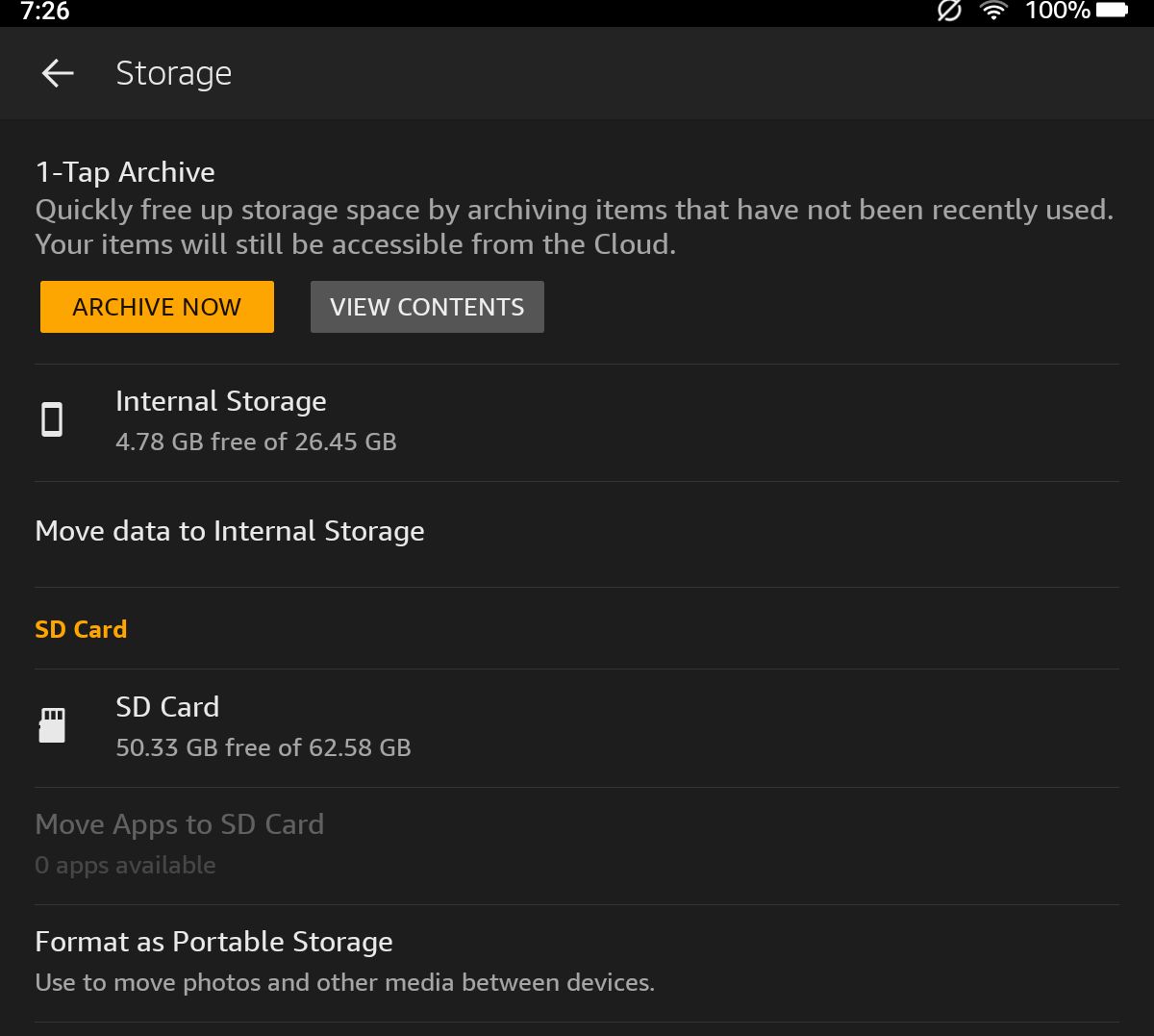Tap the 7:26 clock in status bar

[44, 12]
